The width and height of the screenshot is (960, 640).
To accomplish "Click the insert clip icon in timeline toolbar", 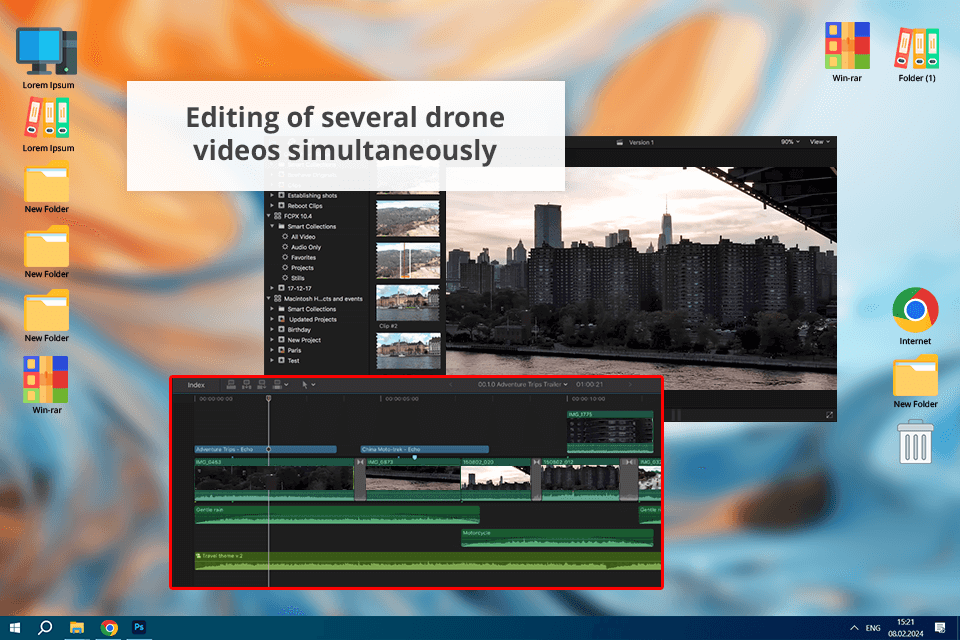I will 247,385.
